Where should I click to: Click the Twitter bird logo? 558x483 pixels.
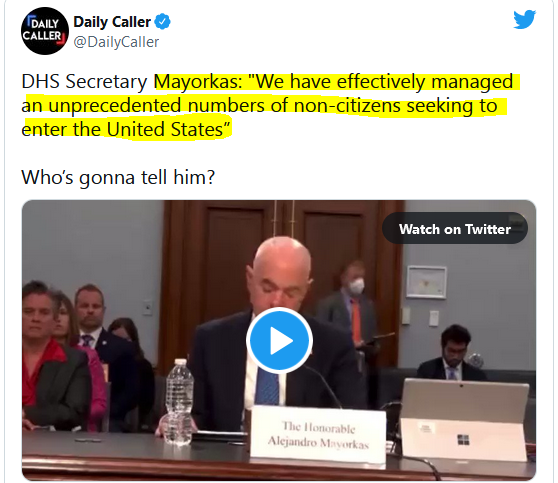pos(524,20)
